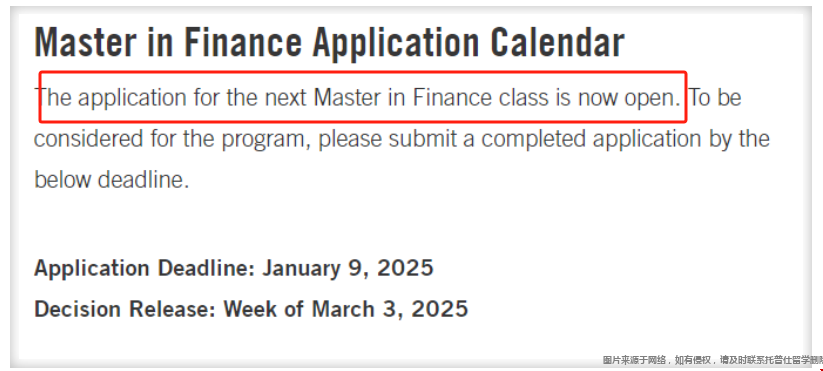Viewport: 823px width, 371px height.
Task: Click the Chinese watermark text at bottom right
Action: click(x=713, y=361)
